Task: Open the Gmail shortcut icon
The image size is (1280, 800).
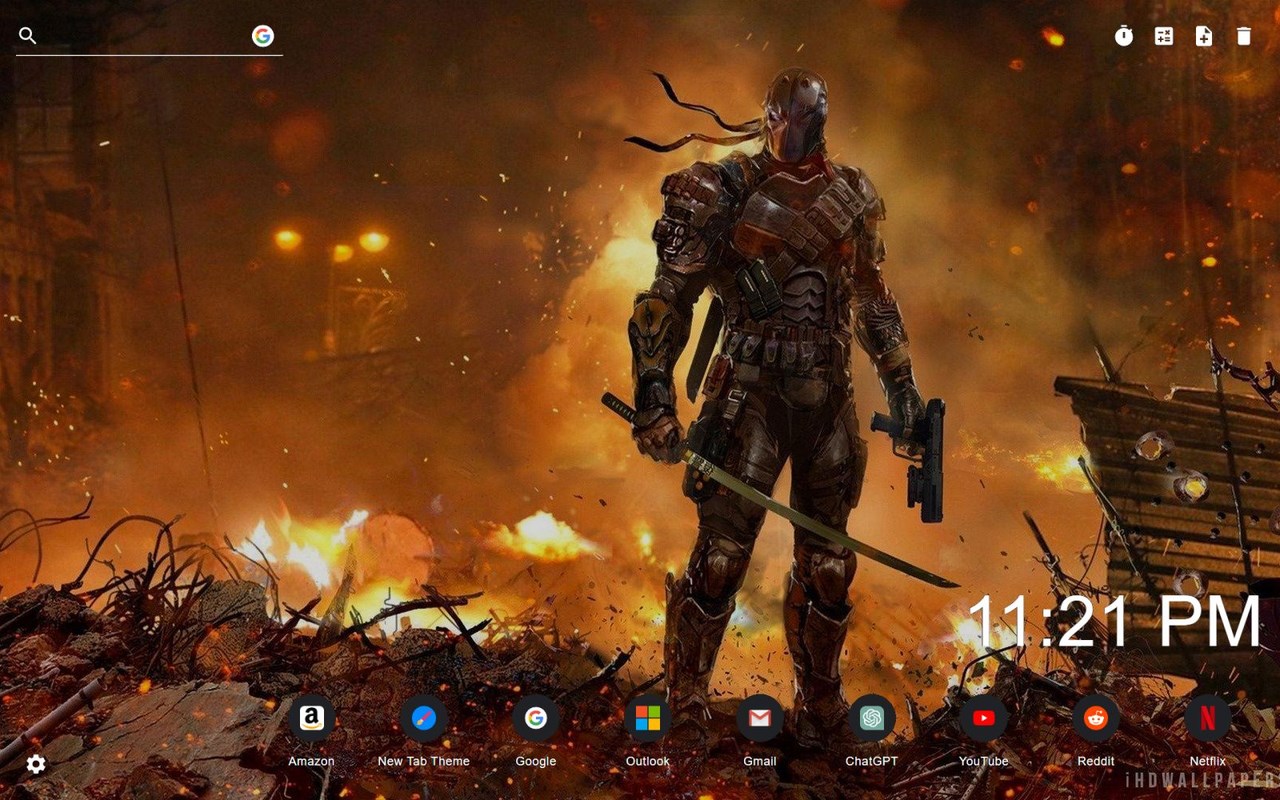Action: coord(760,718)
